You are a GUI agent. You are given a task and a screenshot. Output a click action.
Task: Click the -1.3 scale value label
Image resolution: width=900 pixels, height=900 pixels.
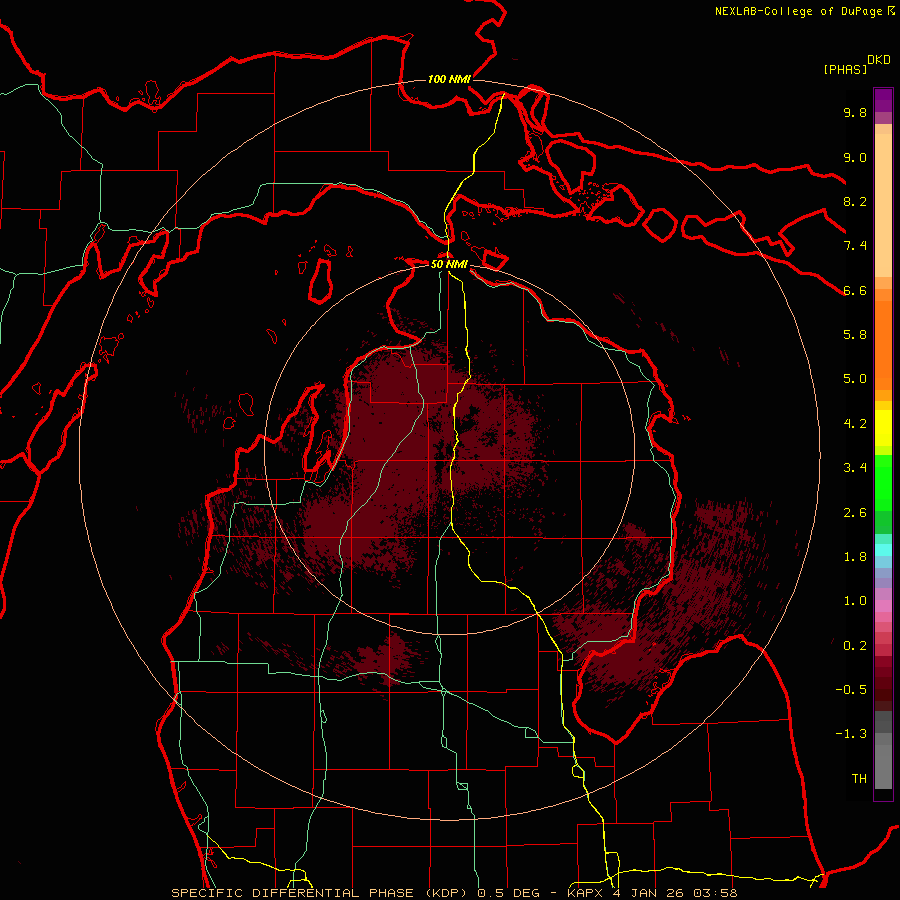point(851,734)
